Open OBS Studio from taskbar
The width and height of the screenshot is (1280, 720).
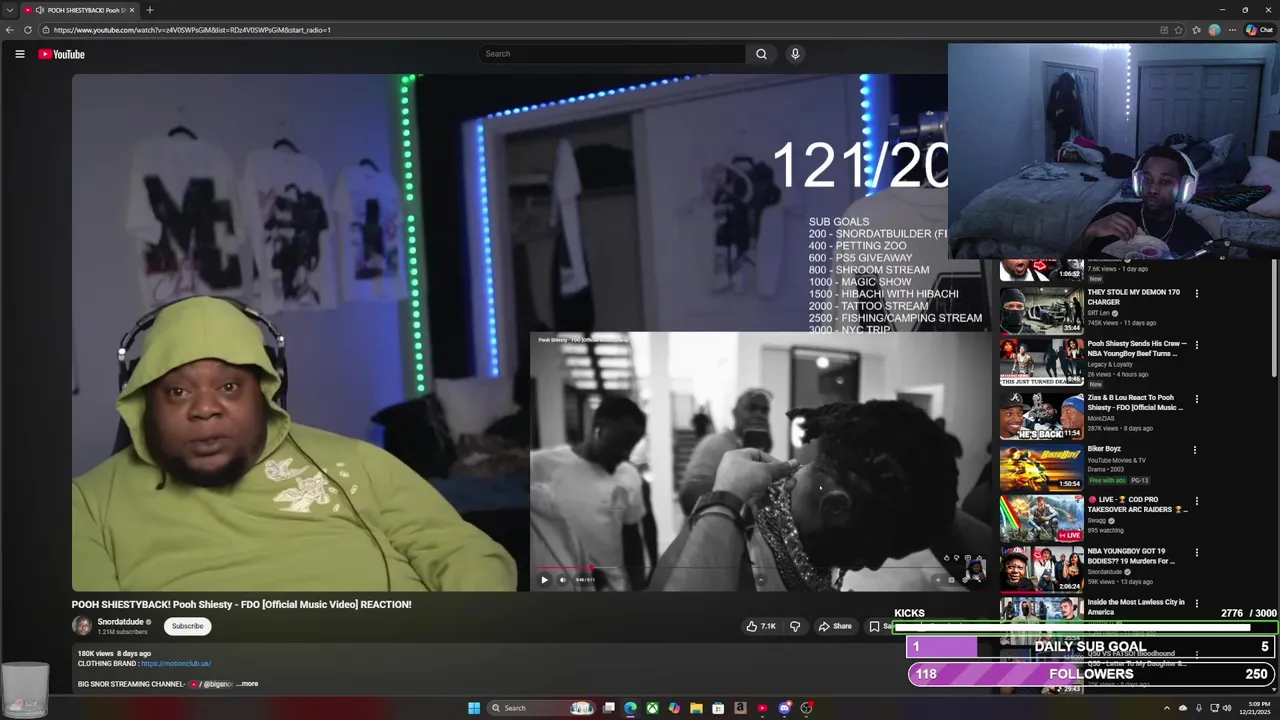coord(806,708)
